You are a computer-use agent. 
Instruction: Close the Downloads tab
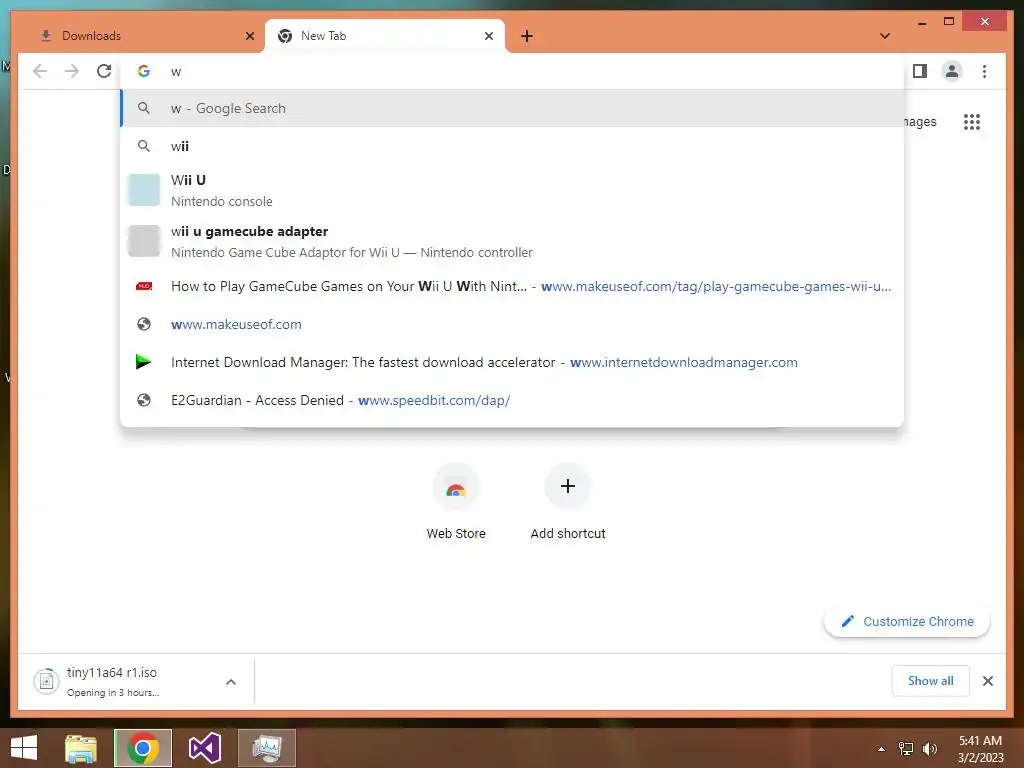[x=249, y=36]
